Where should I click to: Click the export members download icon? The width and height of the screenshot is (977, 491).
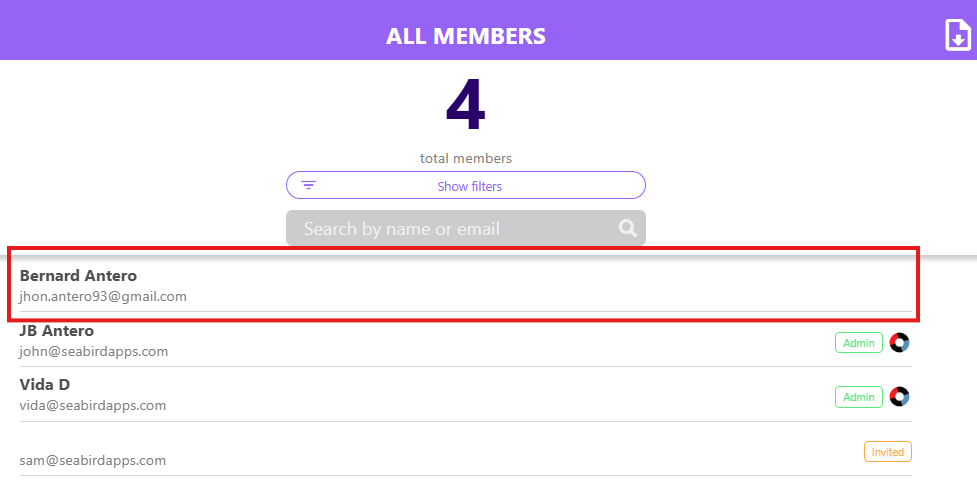point(958,35)
